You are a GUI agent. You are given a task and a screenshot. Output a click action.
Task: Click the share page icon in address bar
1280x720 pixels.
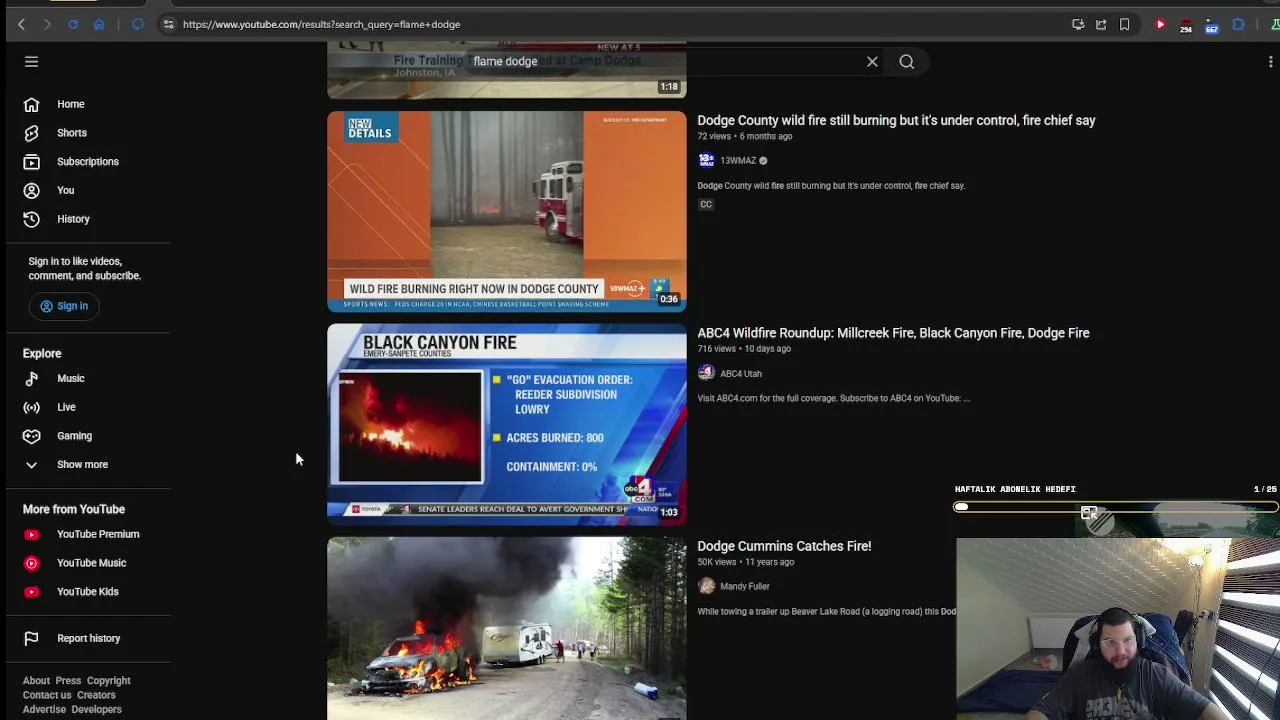(1101, 24)
